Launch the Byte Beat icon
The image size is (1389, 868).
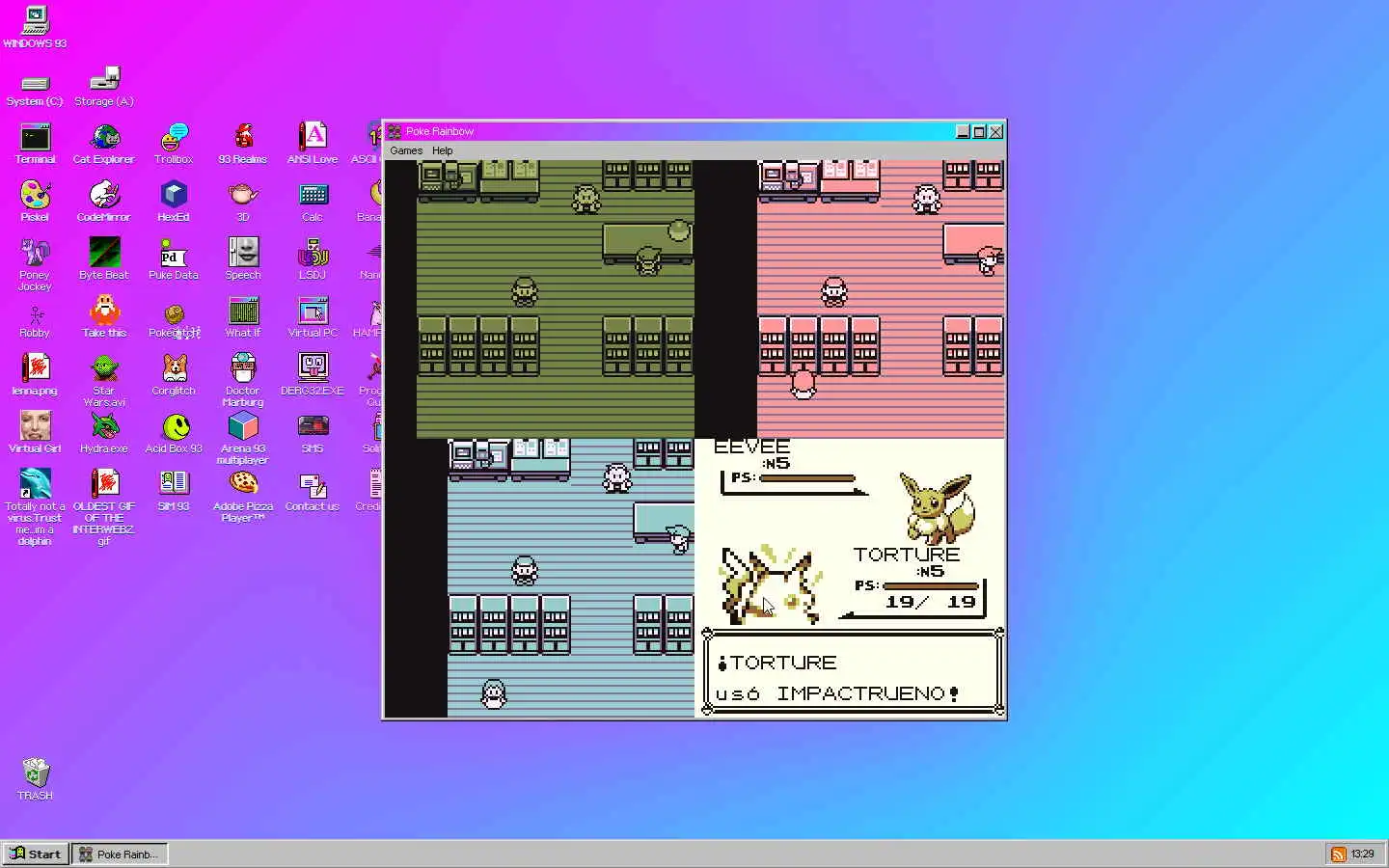coord(104,260)
